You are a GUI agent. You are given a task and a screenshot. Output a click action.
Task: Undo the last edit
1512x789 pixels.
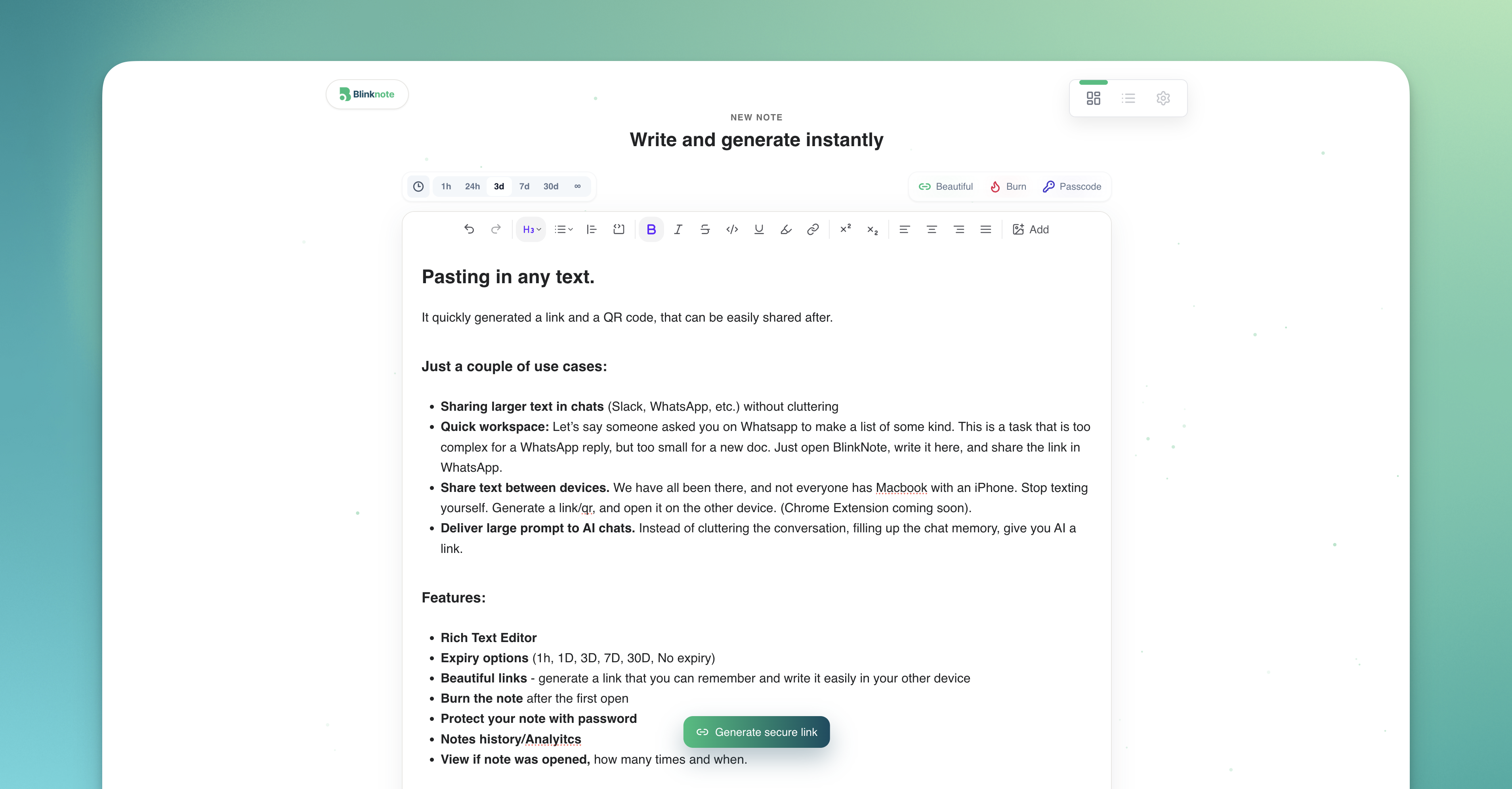point(469,229)
